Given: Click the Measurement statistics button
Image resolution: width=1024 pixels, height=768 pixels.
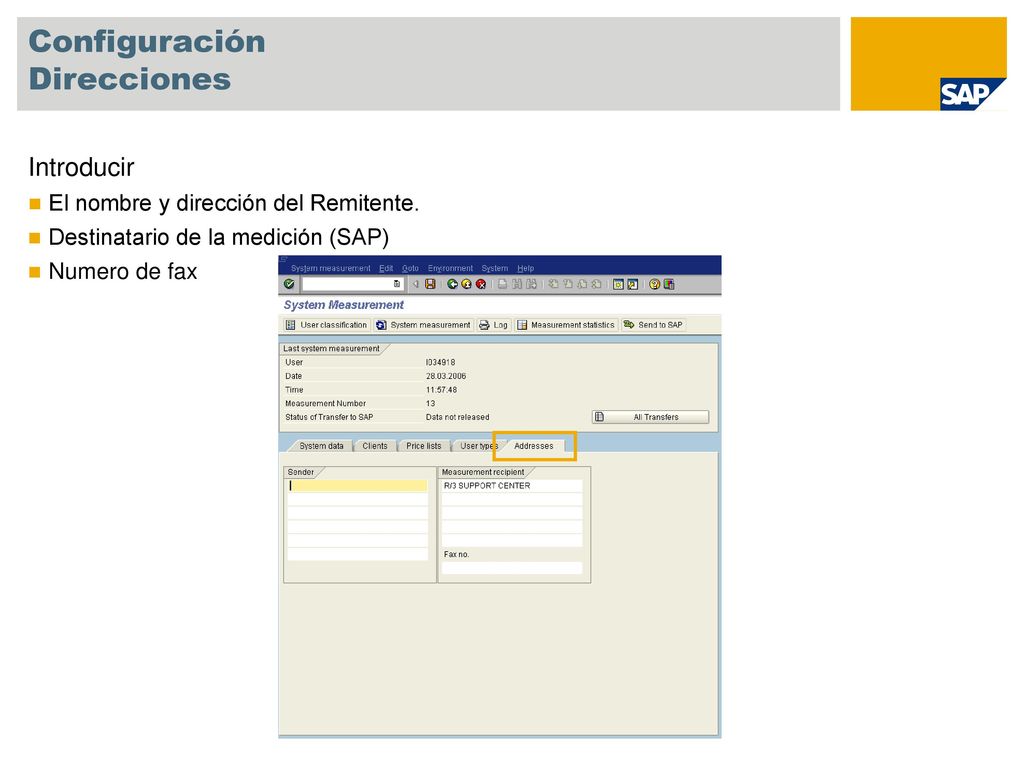Looking at the screenshot, I should [566, 325].
